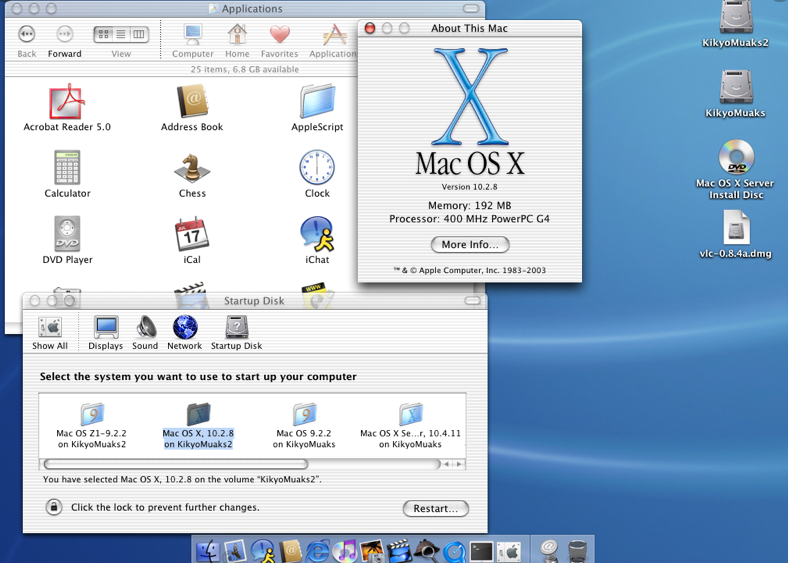
Task: Click the scroll-right arrow in startup list
Action: tap(458, 464)
